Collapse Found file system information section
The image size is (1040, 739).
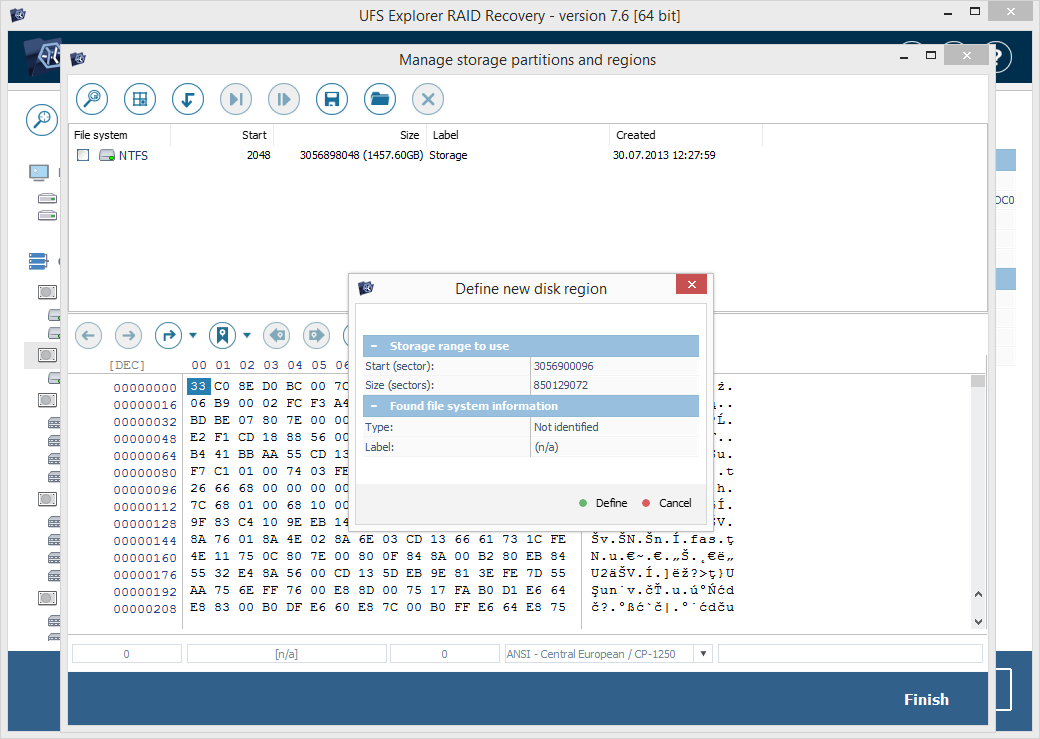tap(373, 406)
